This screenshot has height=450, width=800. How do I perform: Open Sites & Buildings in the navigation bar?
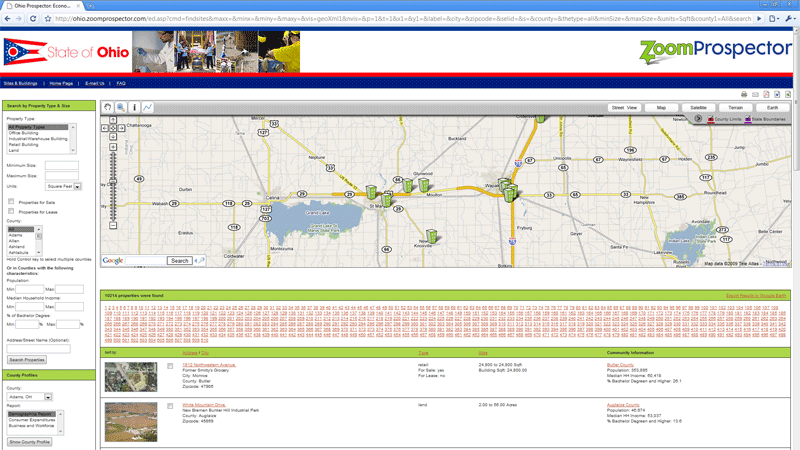pyautogui.click(x=20, y=83)
